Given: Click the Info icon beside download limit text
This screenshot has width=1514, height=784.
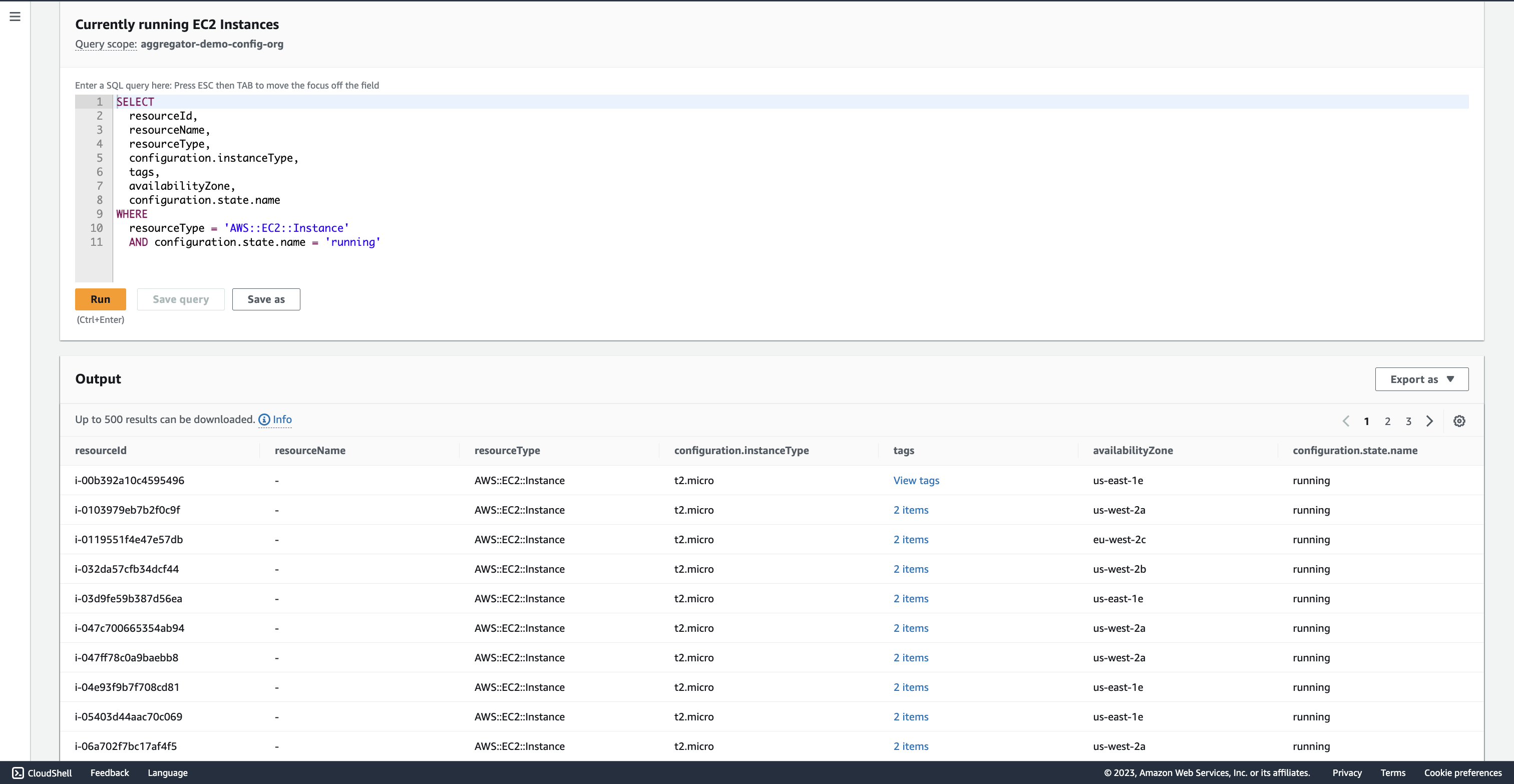Looking at the screenshot, I should 264,420.
